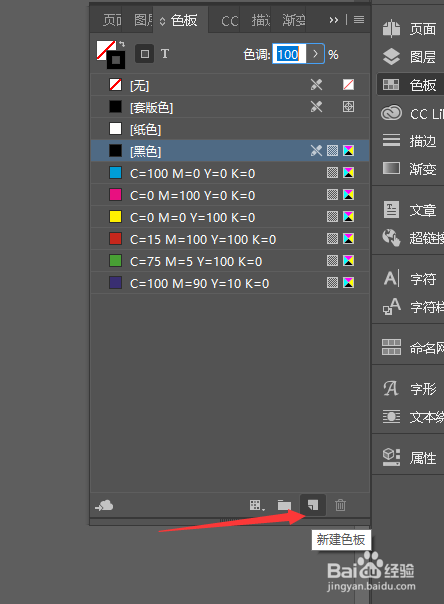Open the 字符样式 panel from dock
The image size is (444, 604).
(x=411, y=306)
